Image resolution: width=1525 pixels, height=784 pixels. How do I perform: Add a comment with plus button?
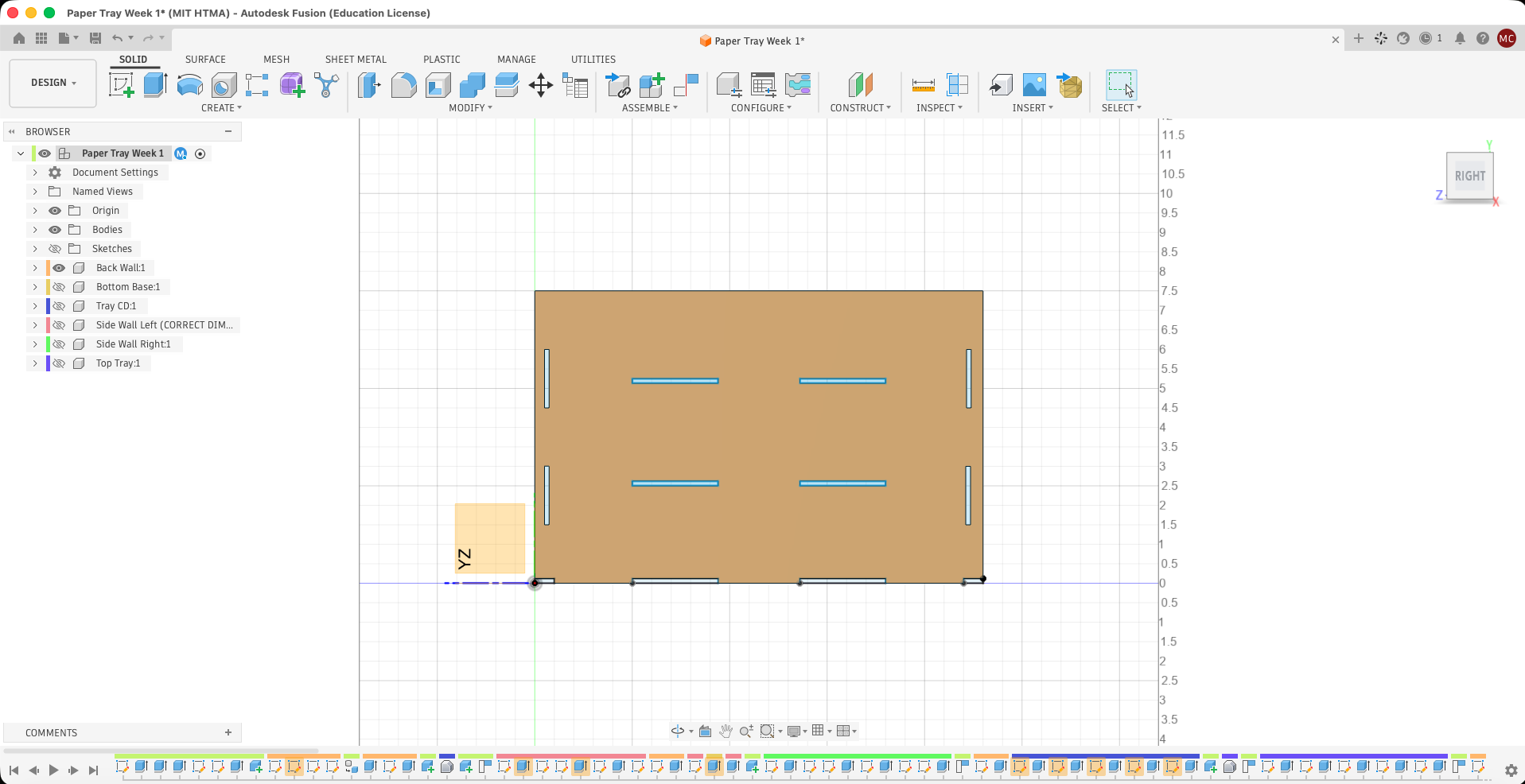click(228, 732)
